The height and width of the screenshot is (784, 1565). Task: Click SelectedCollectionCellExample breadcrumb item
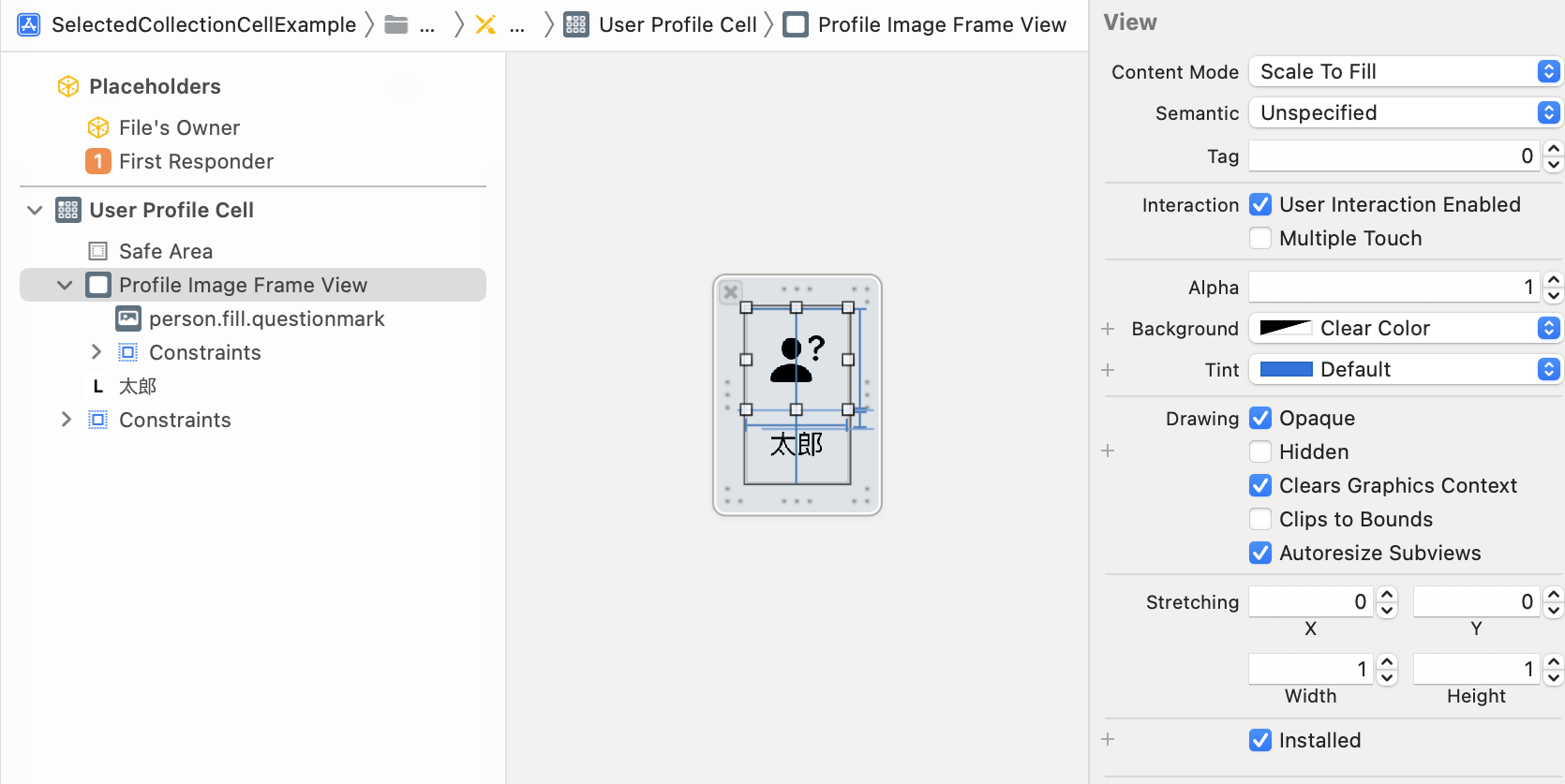coord(203,24)
